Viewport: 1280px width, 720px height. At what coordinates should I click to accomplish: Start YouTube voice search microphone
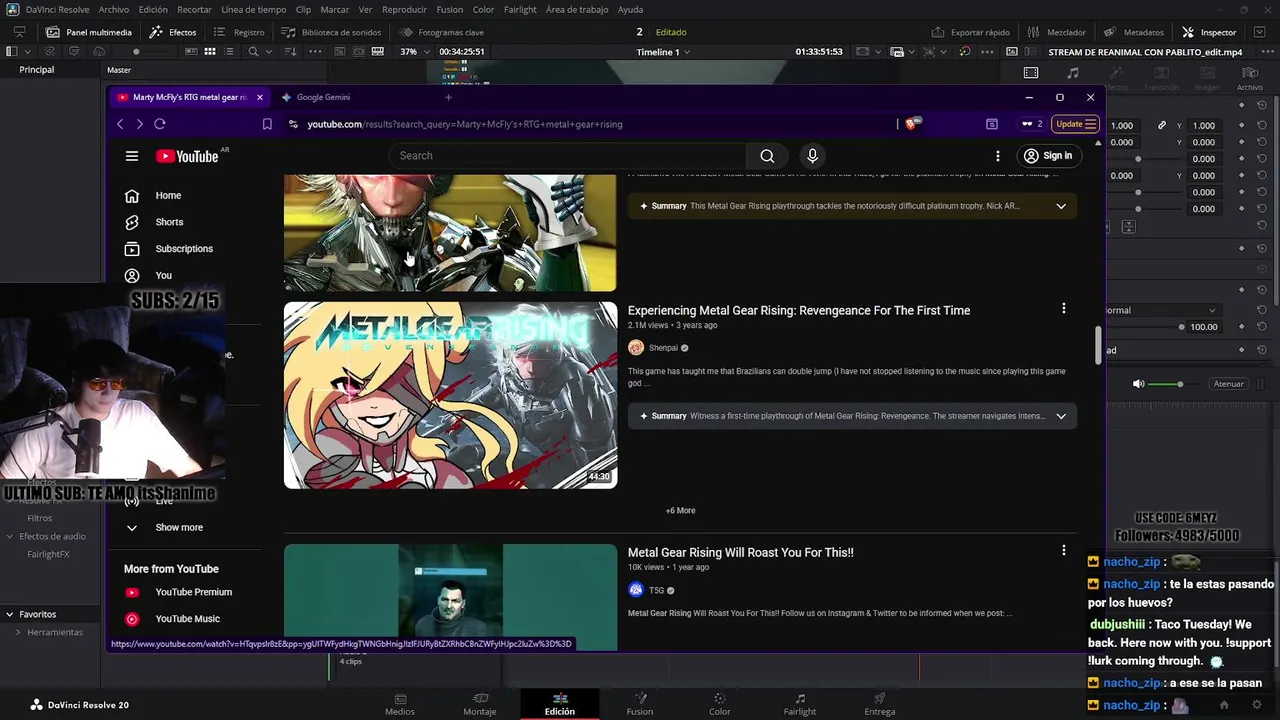click(812, 156)
